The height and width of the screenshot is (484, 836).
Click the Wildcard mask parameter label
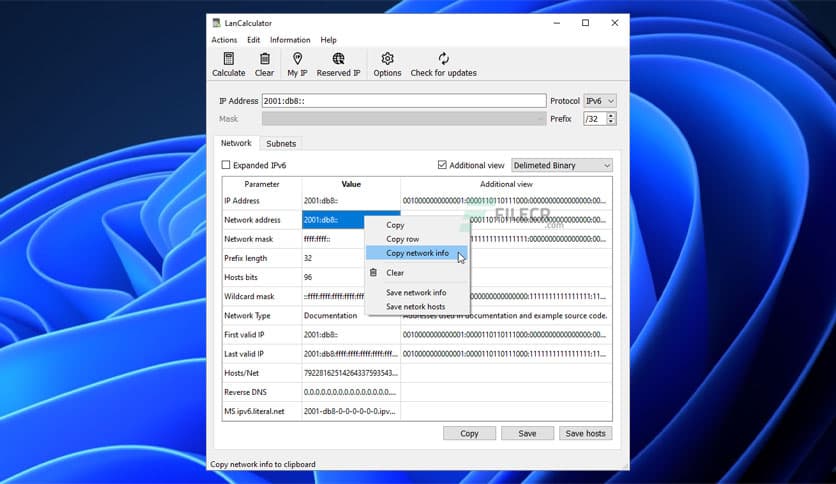point(249,296)
